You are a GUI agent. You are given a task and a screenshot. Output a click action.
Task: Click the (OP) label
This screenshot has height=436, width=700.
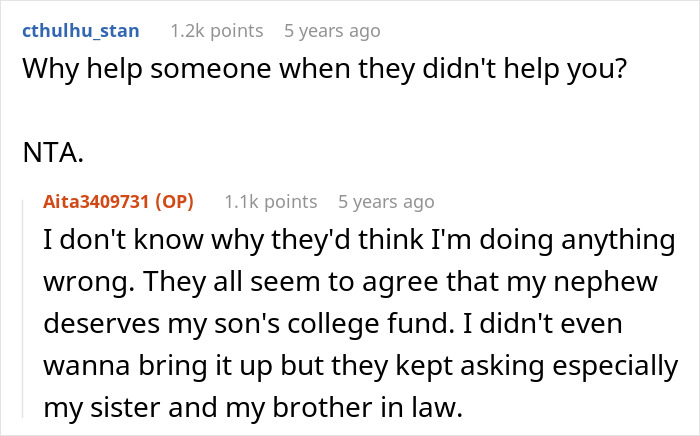[175, 202]
